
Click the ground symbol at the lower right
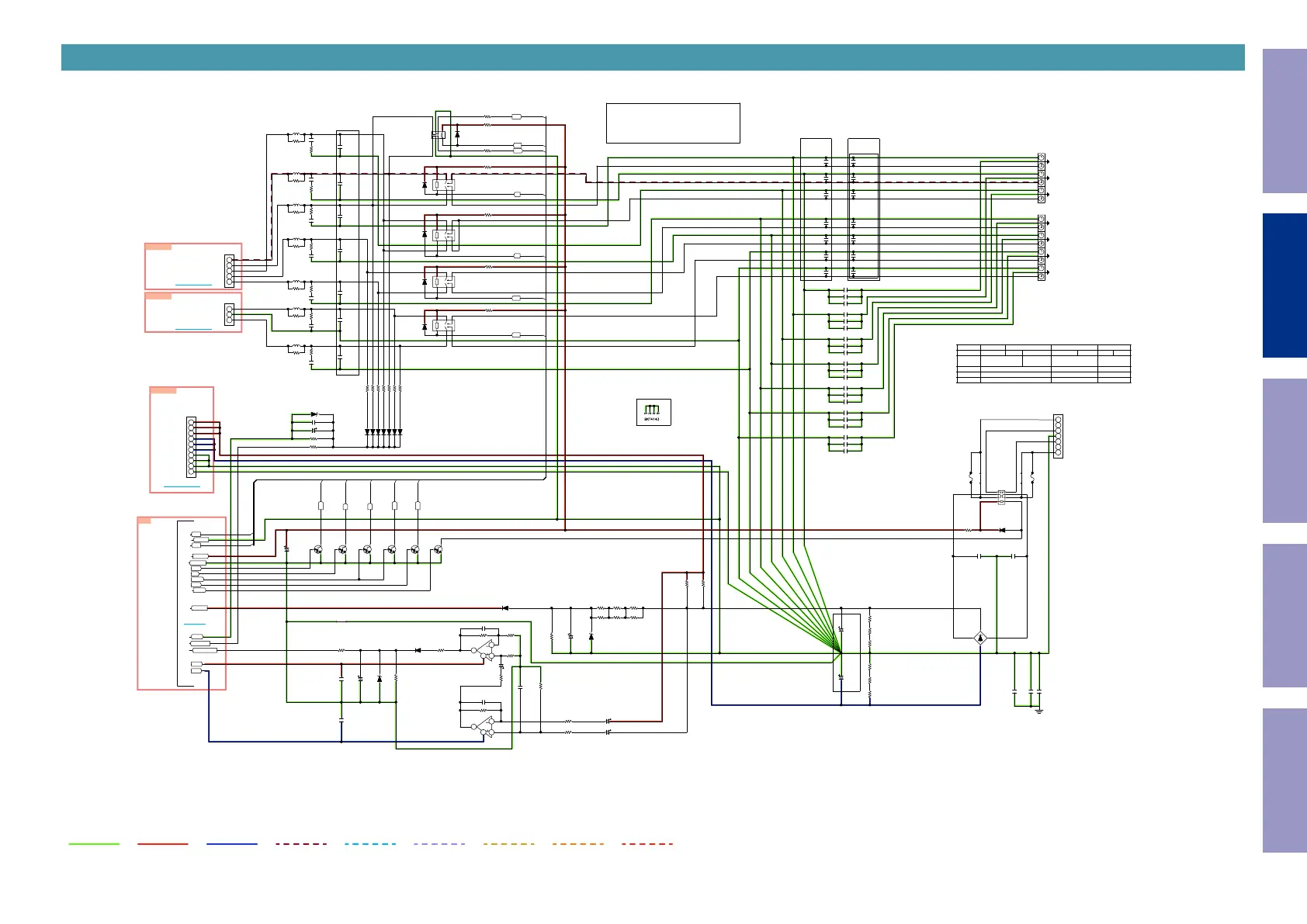point(1038,711)
